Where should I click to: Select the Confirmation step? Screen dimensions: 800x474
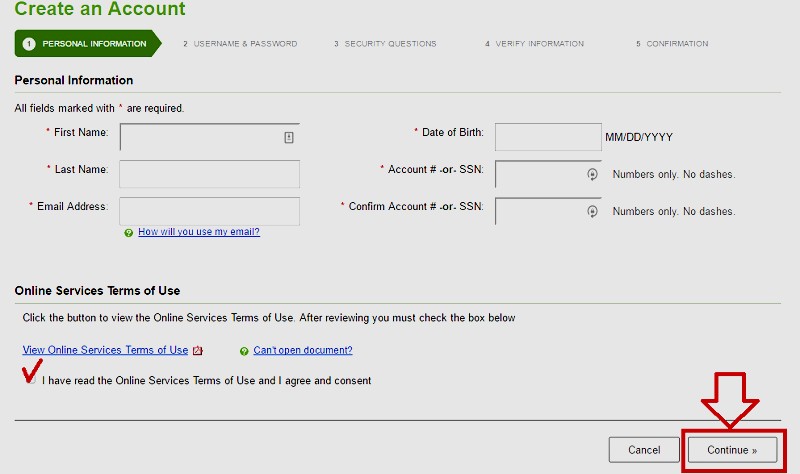click(x=672, y=44)
